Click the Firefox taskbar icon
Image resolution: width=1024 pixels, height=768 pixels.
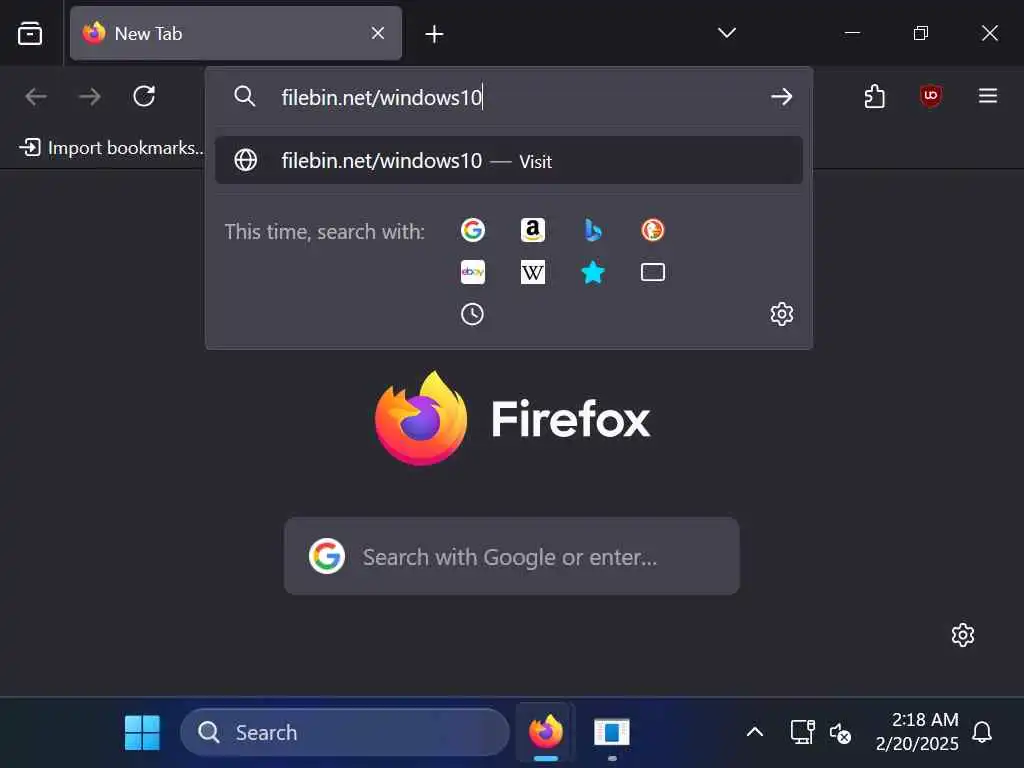click(546, 732)
